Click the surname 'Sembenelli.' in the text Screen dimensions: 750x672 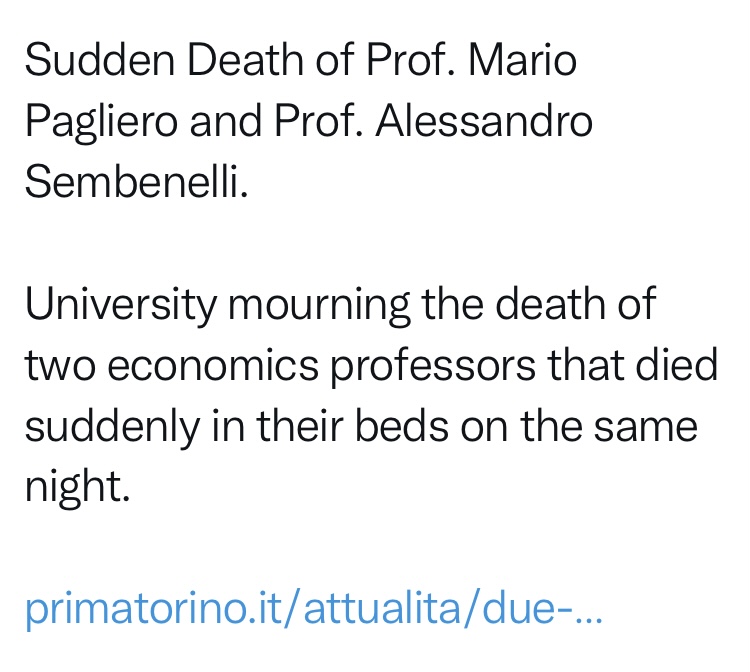click(x=136, y=182)
